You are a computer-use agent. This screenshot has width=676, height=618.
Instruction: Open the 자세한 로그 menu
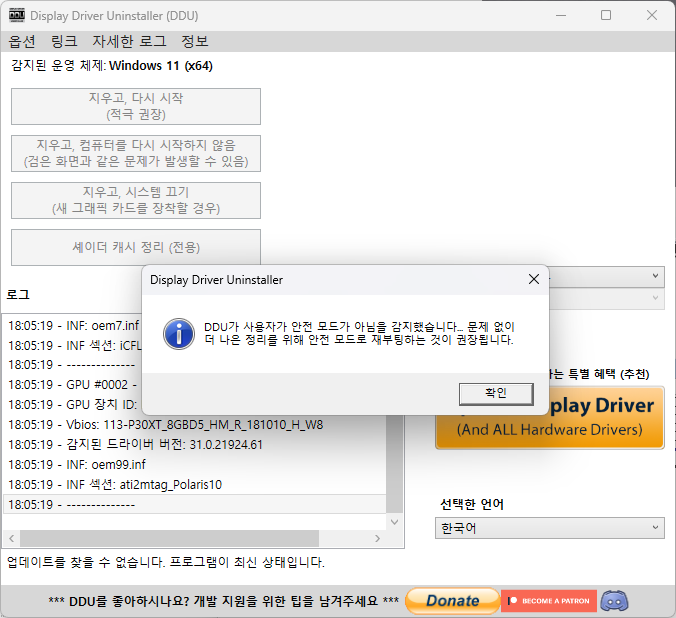click(129, 41)
